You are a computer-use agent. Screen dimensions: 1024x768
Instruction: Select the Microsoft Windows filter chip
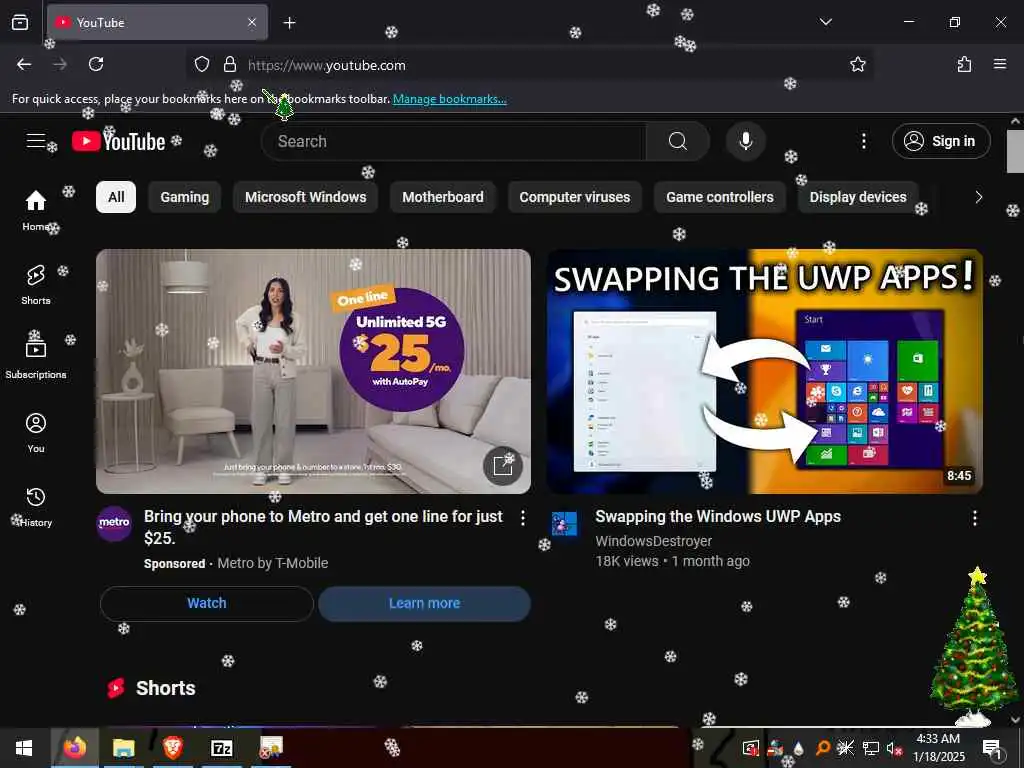tap(306, 197)
